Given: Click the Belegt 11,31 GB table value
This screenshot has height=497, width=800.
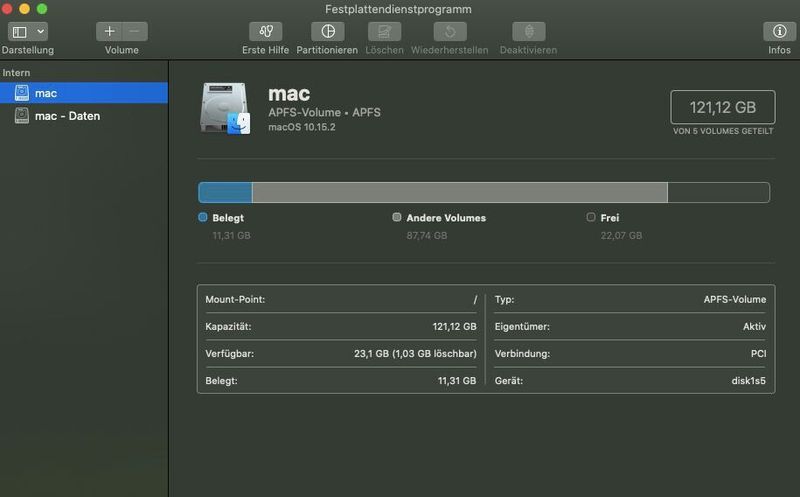Looking at the screenshot, I should [457, 381].
